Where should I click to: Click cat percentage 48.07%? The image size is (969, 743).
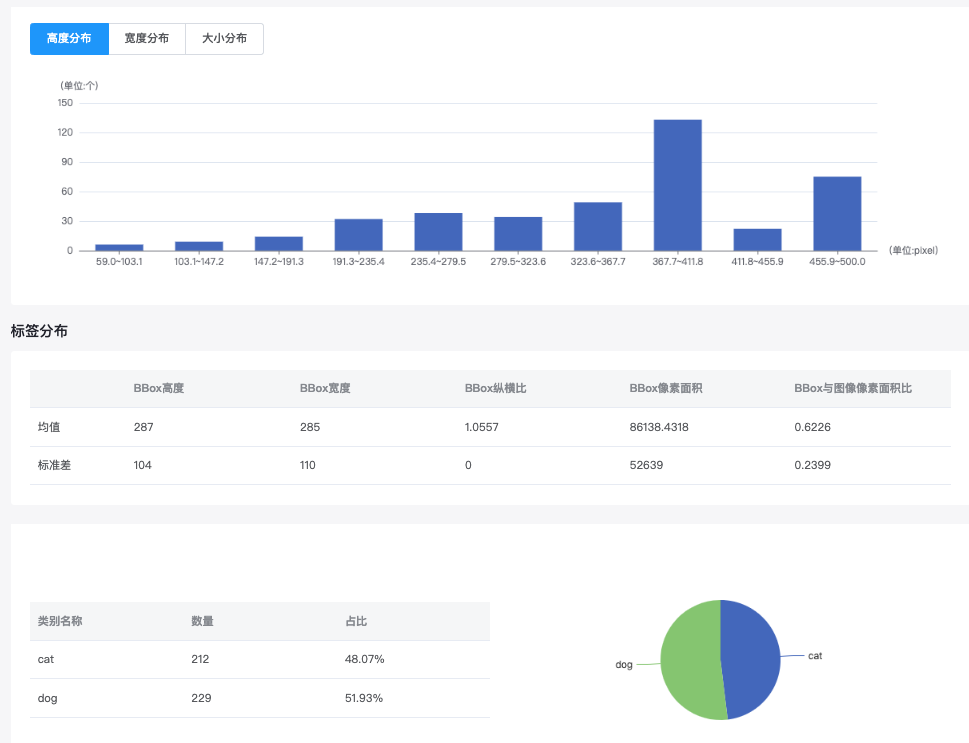click(365, 660)
